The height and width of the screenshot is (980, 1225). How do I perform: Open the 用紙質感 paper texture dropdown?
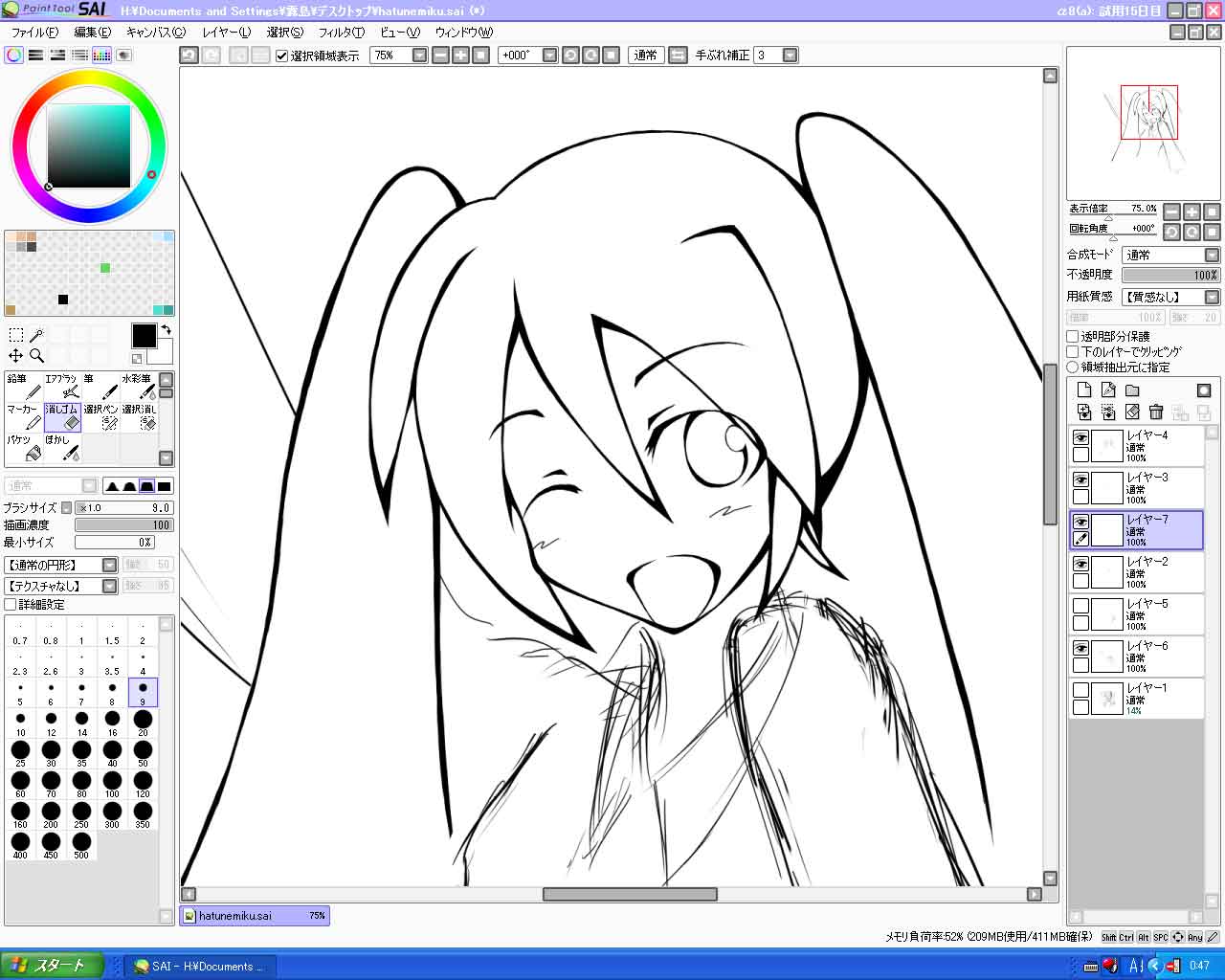coord(1212,297)
